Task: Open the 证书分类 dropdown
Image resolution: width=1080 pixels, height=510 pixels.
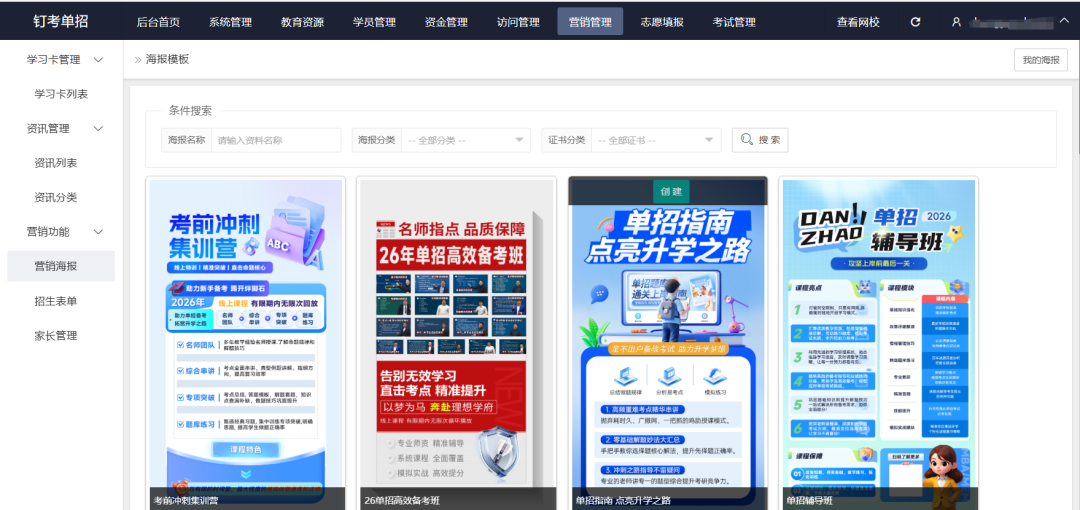Action: (x=655, y=140)
